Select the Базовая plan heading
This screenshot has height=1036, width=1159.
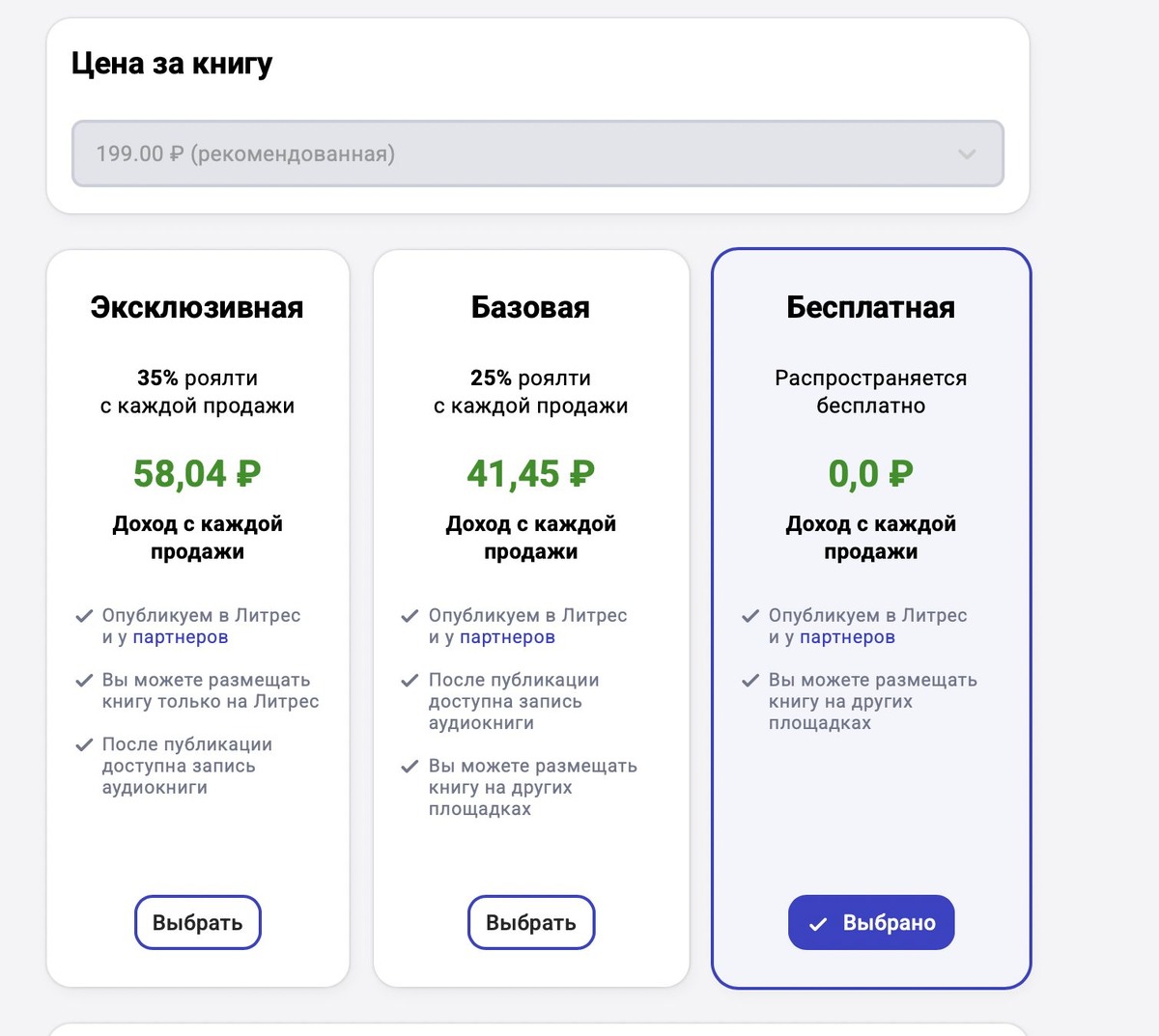530,307
